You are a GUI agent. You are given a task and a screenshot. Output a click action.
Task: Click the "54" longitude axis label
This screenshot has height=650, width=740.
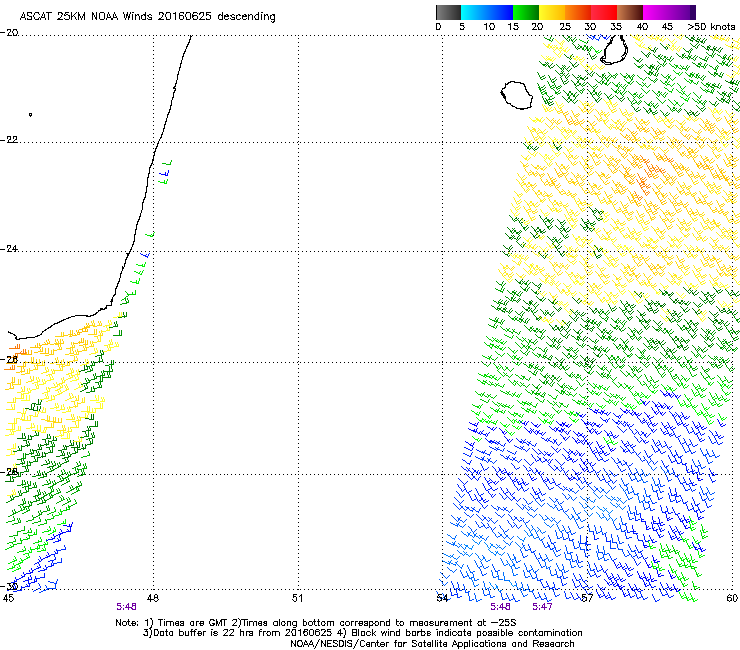(442, 598)
